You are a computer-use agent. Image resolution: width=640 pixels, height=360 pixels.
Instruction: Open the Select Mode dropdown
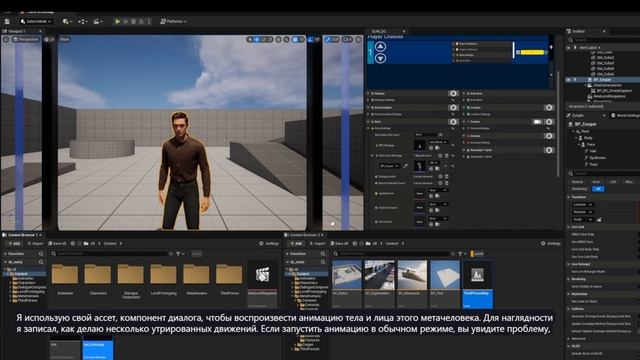pos(36,21)
